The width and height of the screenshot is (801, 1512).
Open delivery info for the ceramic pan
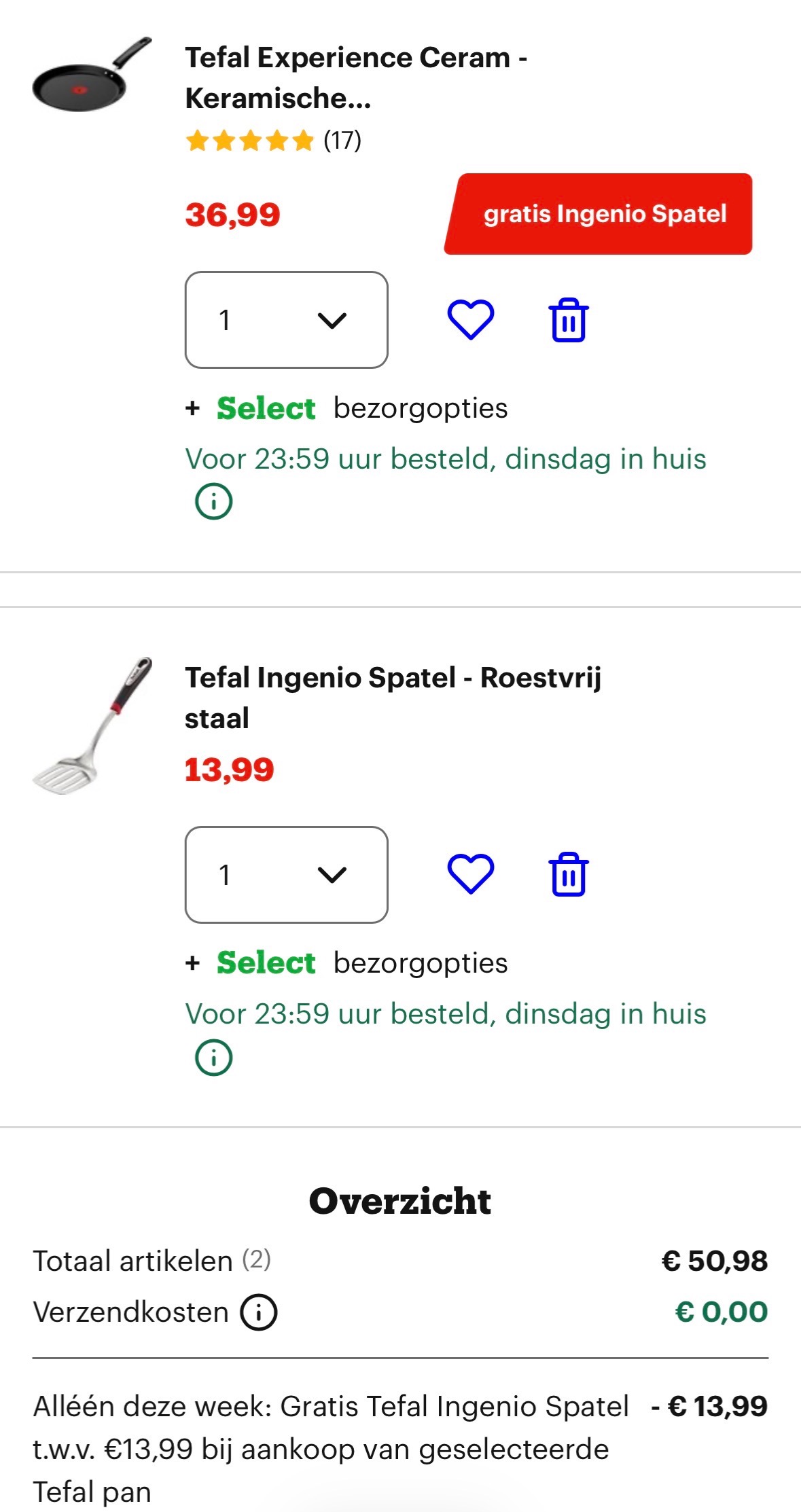point(214,501)
